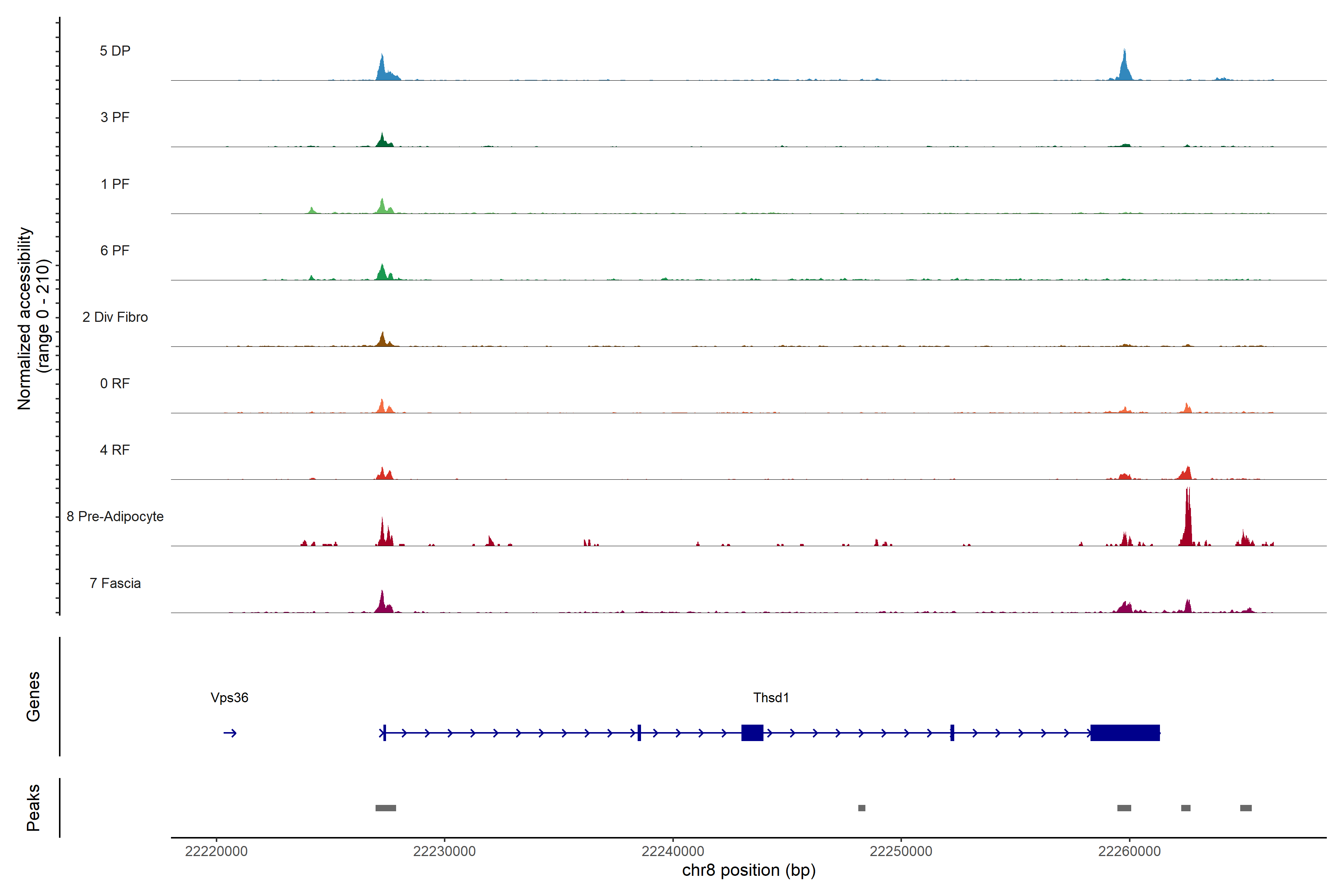
Task: Click the rightmost gray peak bar
Action: coord(1246,808)
